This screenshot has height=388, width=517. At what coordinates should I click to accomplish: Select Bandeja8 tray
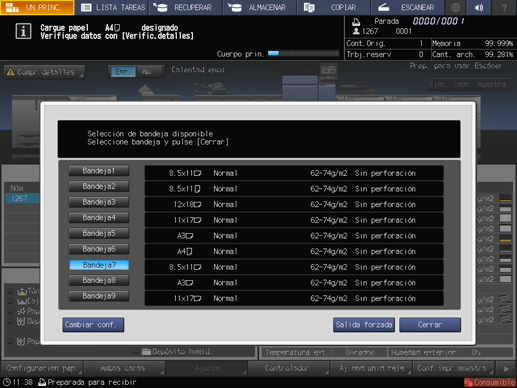[x=99, y=280]
